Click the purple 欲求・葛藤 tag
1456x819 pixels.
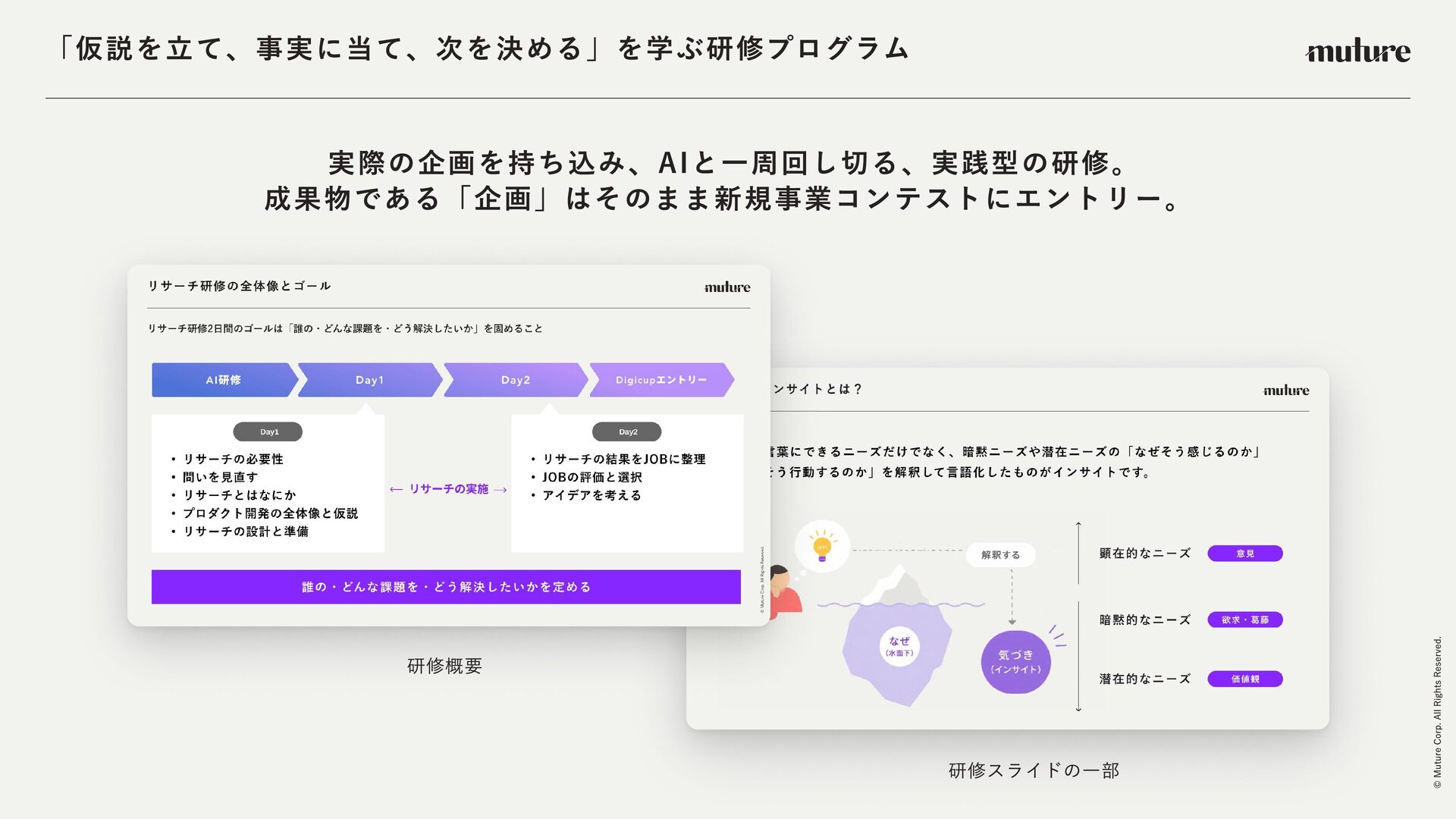click(x=1245, y=620)
